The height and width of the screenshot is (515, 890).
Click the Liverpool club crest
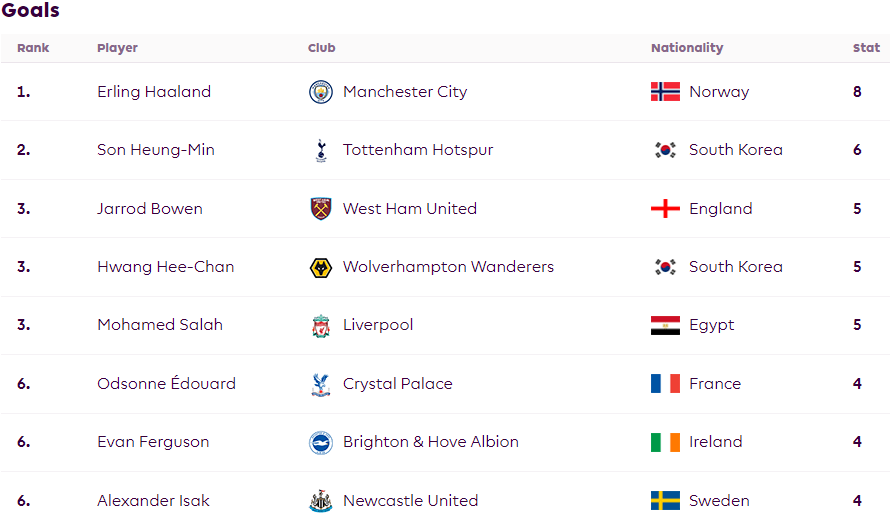point(321,326)
